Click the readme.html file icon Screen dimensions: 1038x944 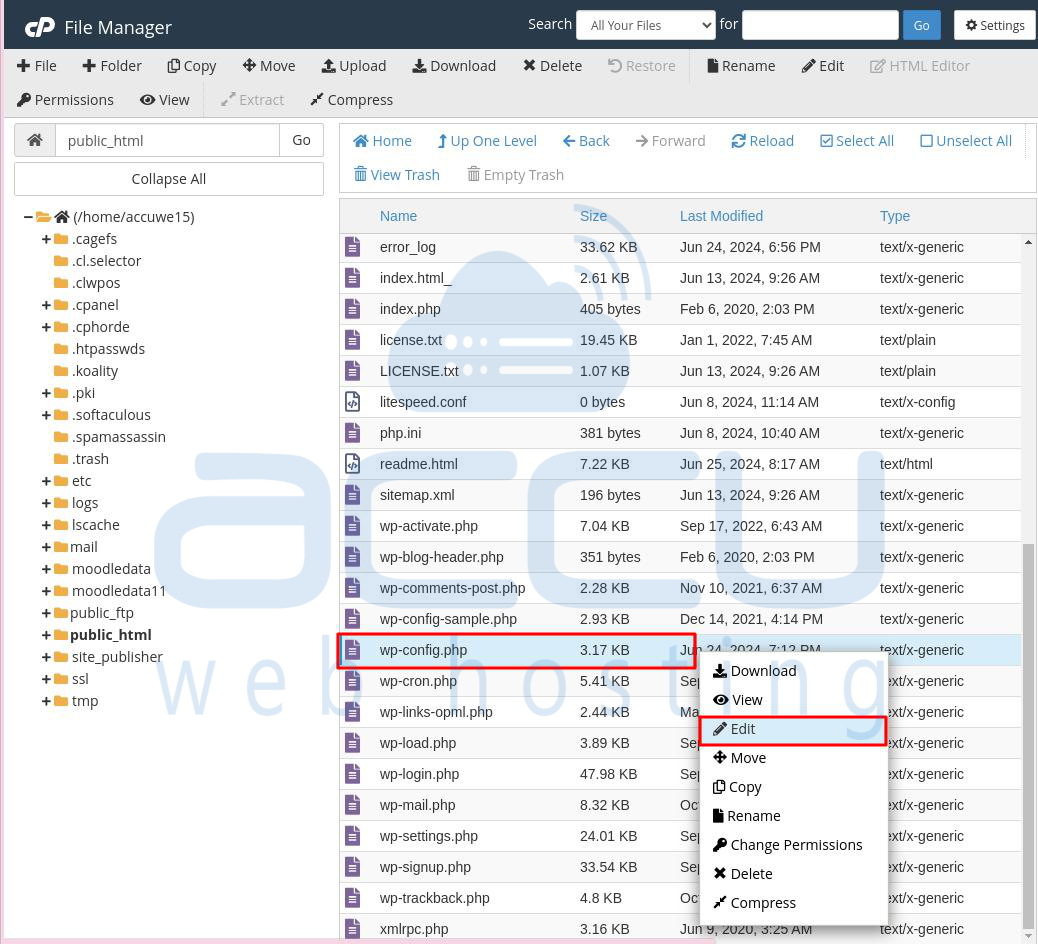coord(353,464)
